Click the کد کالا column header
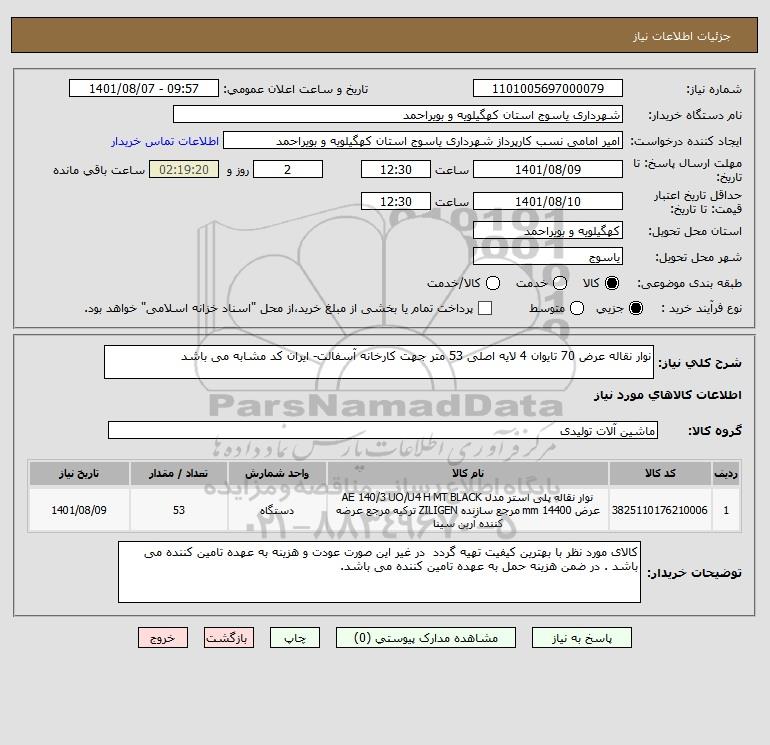The width and height of the screenshot is (770, 745). 660,473
